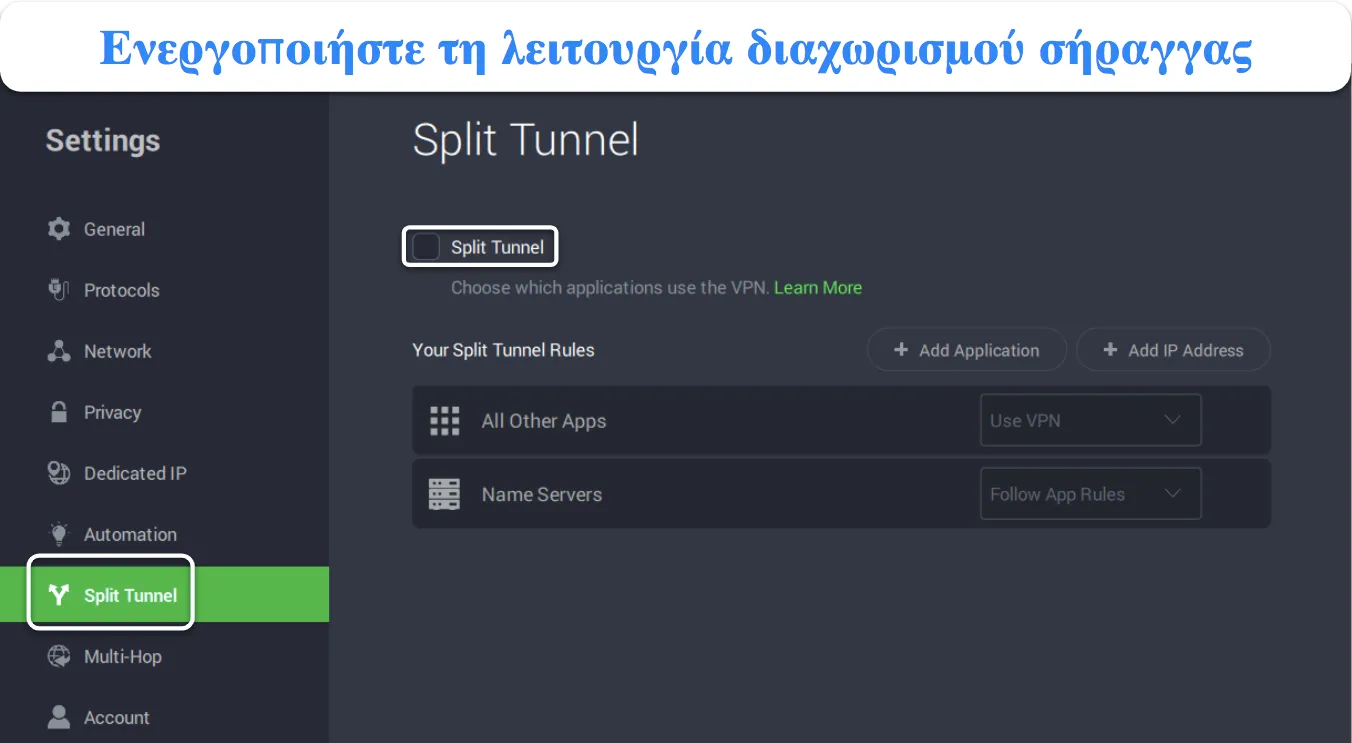Click the Name Servers rule name
Viewport: 1352px width, 743px height.
(x=542, y=494)
